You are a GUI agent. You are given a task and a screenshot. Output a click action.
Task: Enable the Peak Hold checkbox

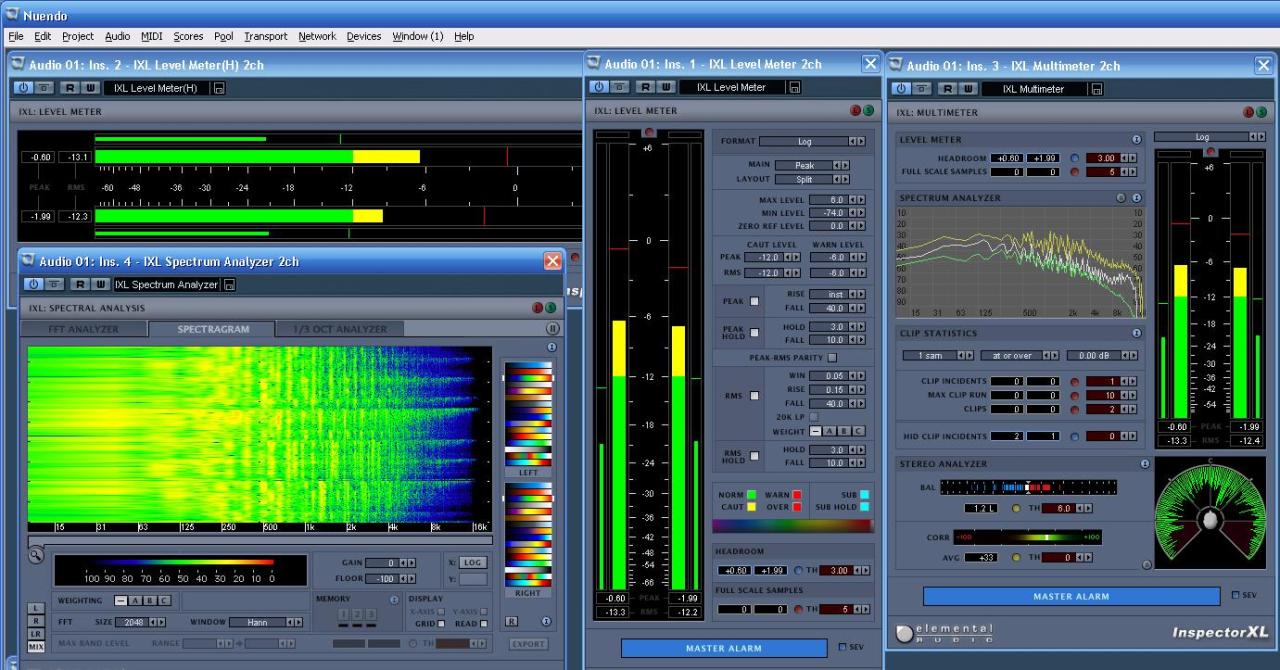coord(755,333)
